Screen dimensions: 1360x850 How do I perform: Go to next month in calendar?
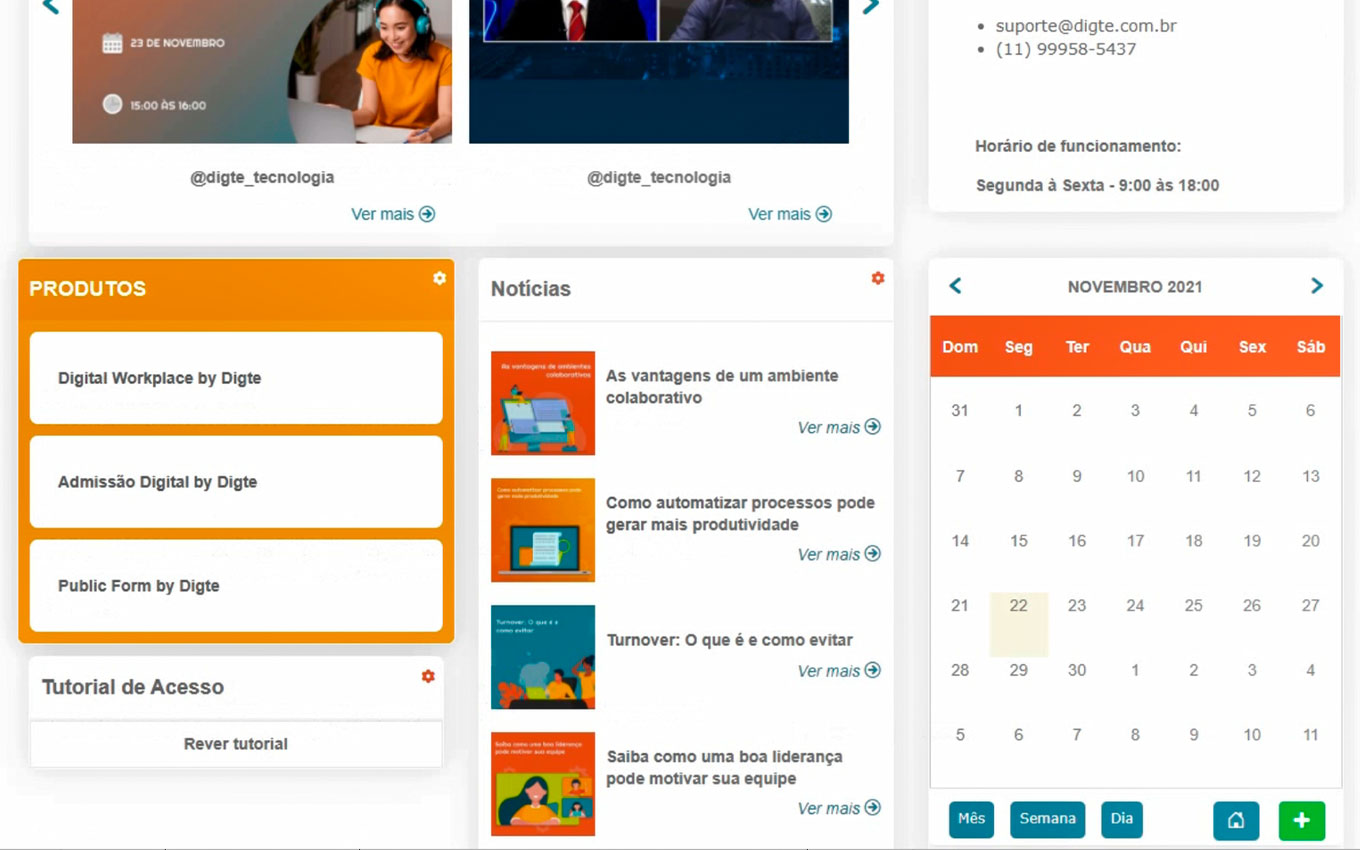click(1317, 286)
